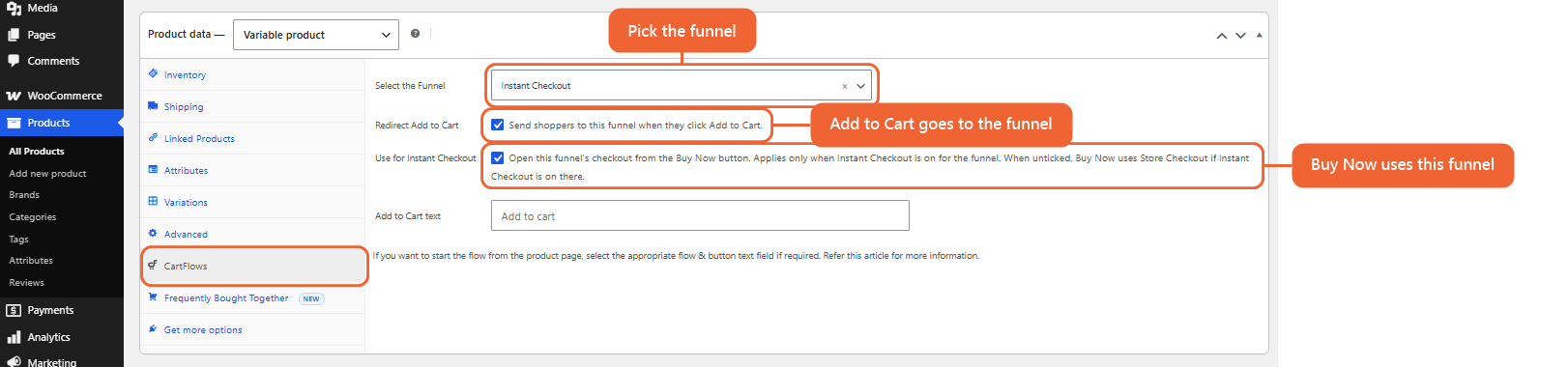The height and width of the screenshot is (367, 1568).
Task: Open Variable product type dropdown
Action: point(315,35)
